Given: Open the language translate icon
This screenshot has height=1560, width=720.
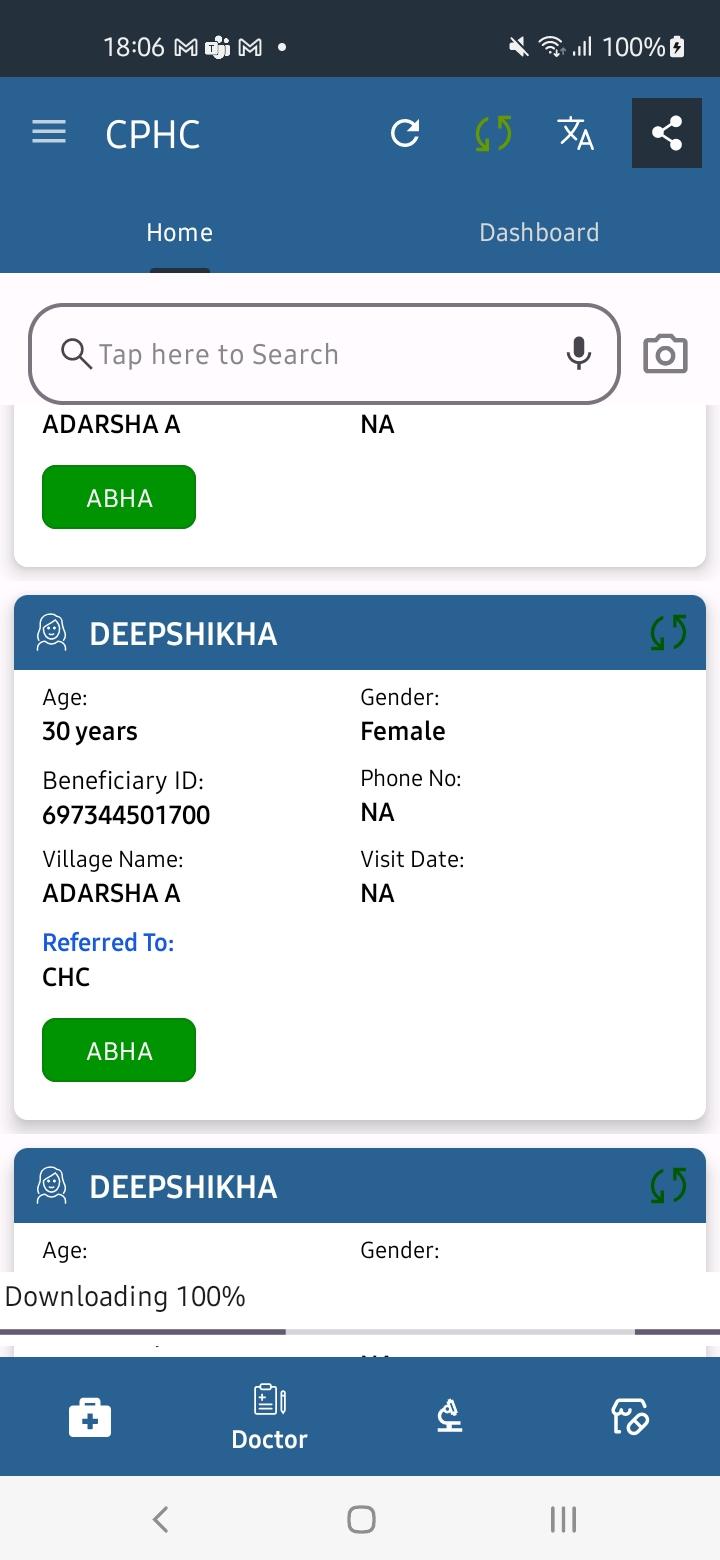Looking at the screenshot, I should point(576,133).
